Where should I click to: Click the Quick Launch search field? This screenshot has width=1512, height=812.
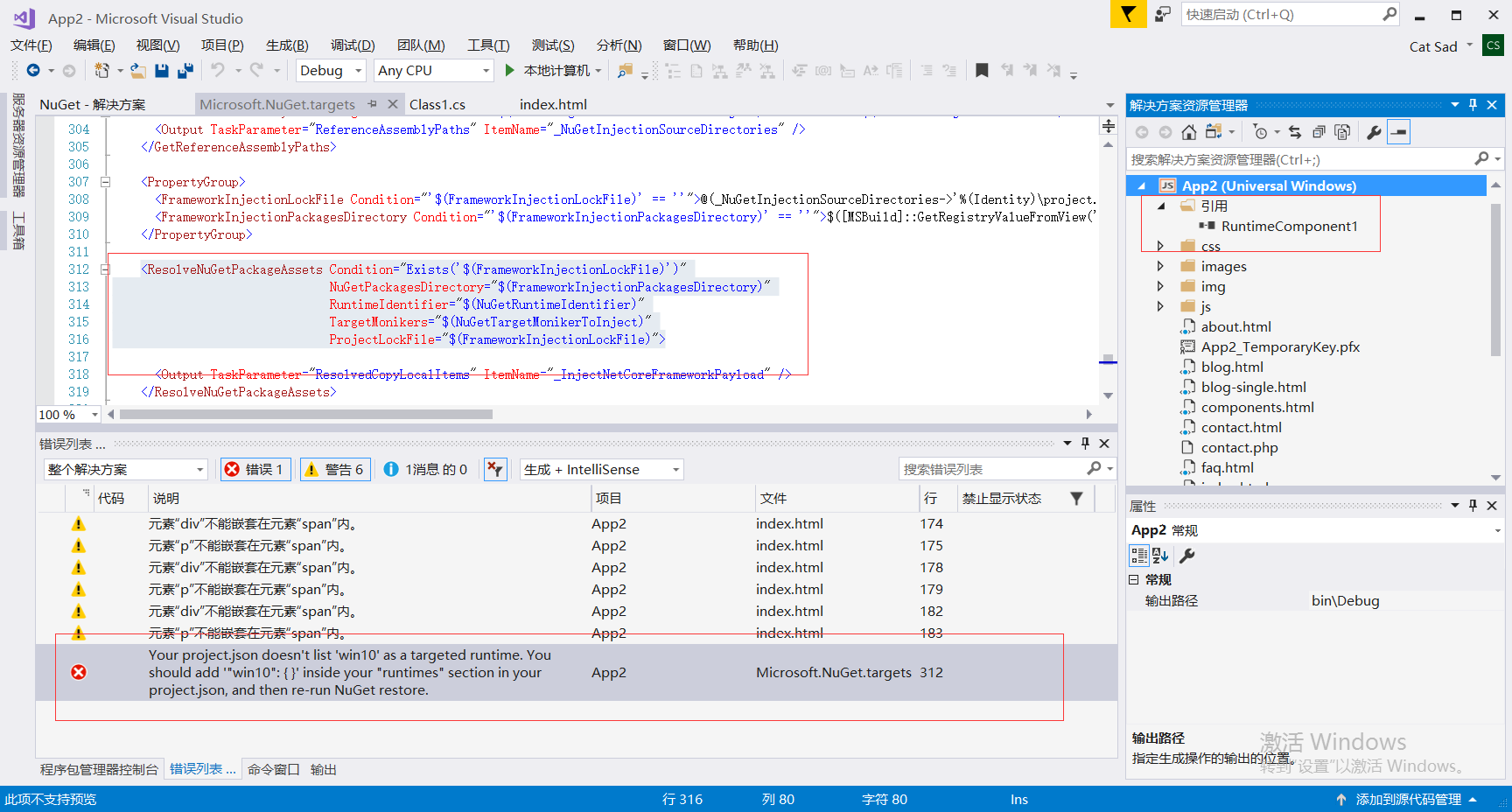pos(1291,14)
